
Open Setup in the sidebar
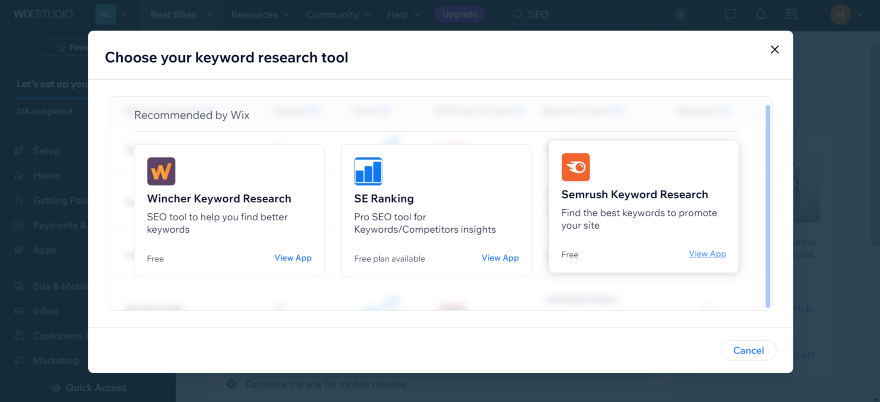[46, 151]
